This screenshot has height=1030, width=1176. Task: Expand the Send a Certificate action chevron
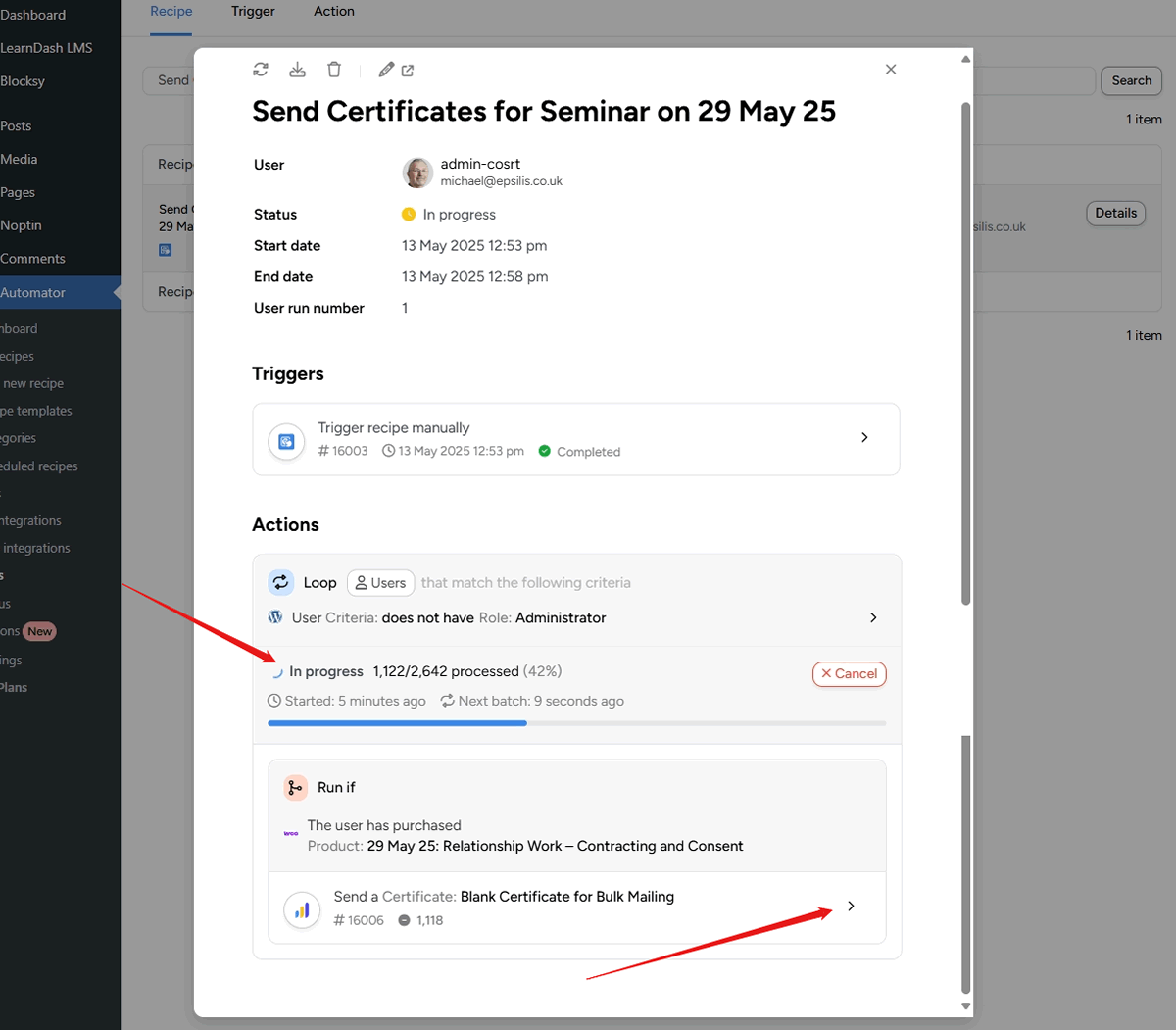coord(851,907)
